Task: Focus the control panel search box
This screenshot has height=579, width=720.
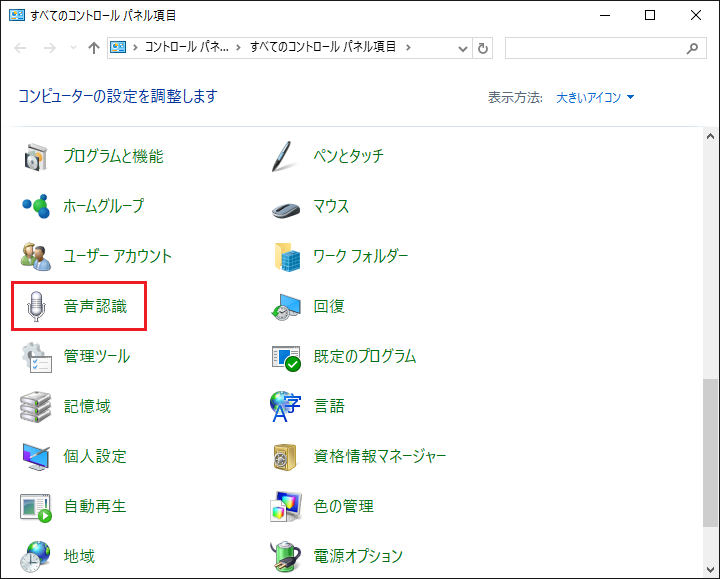Action: (x=596, y=48)
